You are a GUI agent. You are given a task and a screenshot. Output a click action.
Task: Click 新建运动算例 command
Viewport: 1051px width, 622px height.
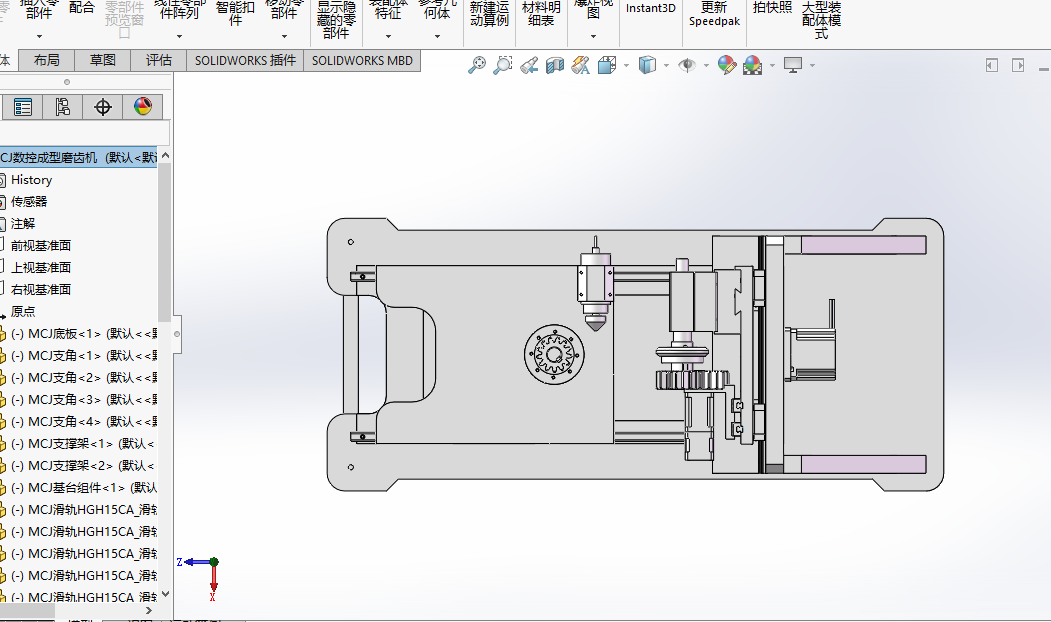click(489, 13)
